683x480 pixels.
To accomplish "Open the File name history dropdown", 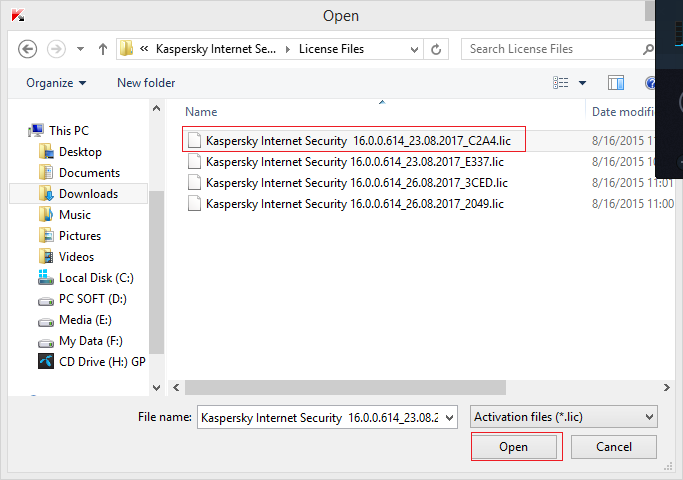I will (448, 417).
